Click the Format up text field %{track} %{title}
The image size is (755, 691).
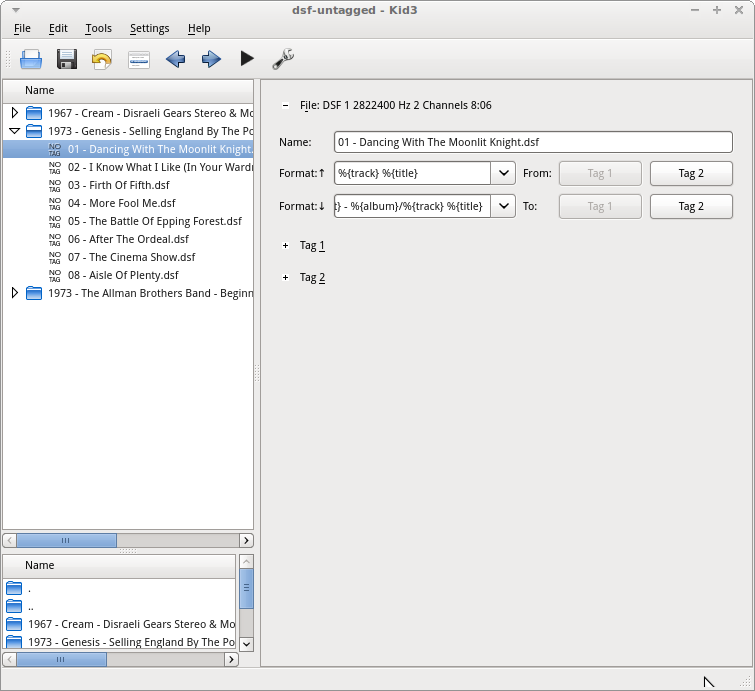pyautogui.click(x=412, y=173)
